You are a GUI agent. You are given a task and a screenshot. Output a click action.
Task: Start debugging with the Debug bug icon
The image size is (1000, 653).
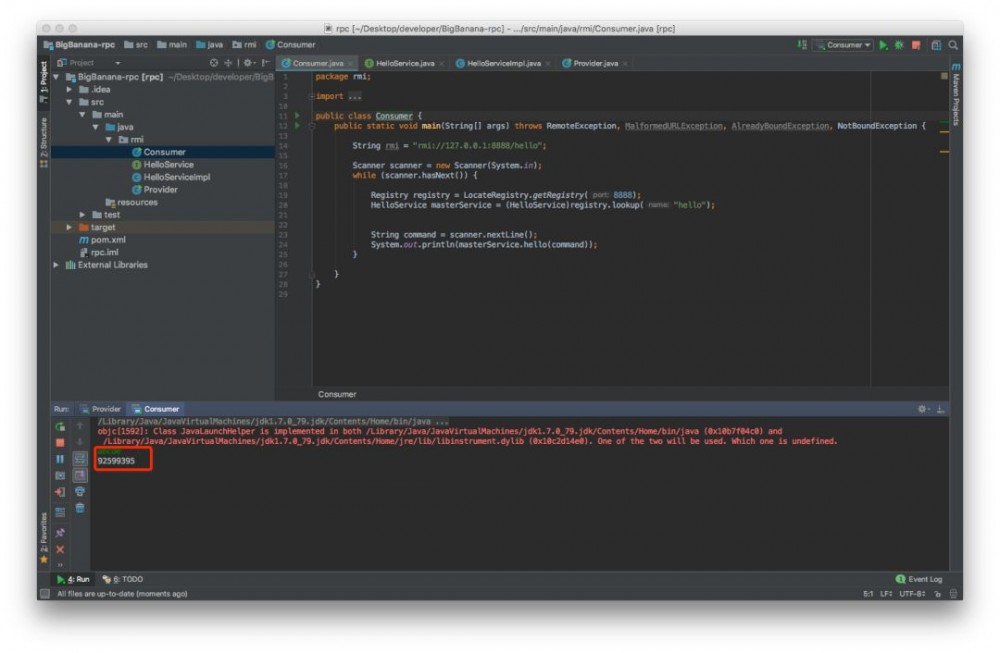[x=899, y=45]
